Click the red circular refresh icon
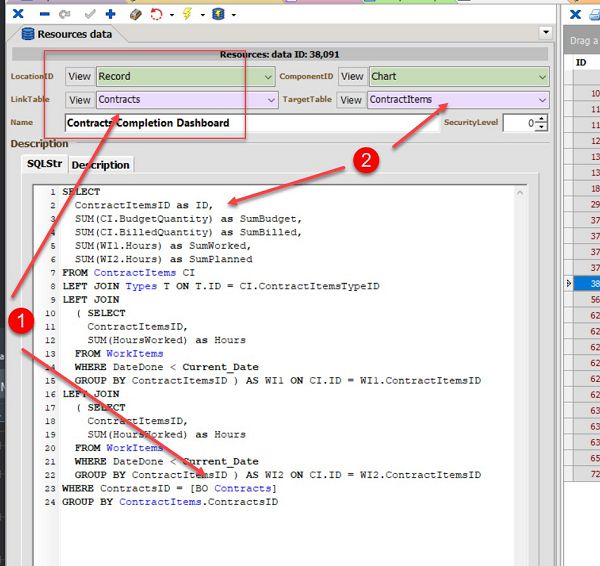 [156, 15]
